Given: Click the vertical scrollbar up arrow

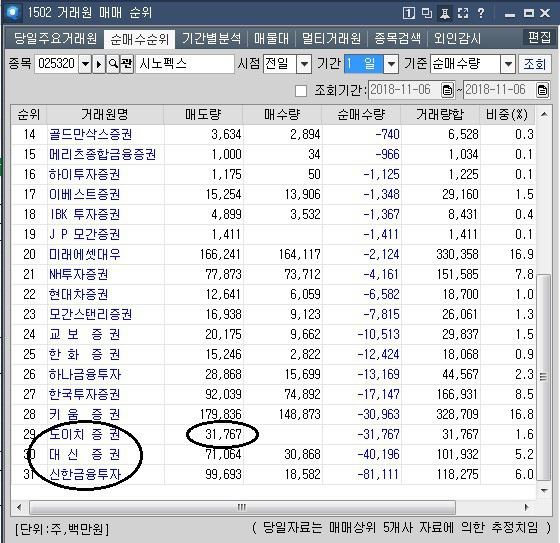Looking at the screenshot, I should (x=544, y=114).
